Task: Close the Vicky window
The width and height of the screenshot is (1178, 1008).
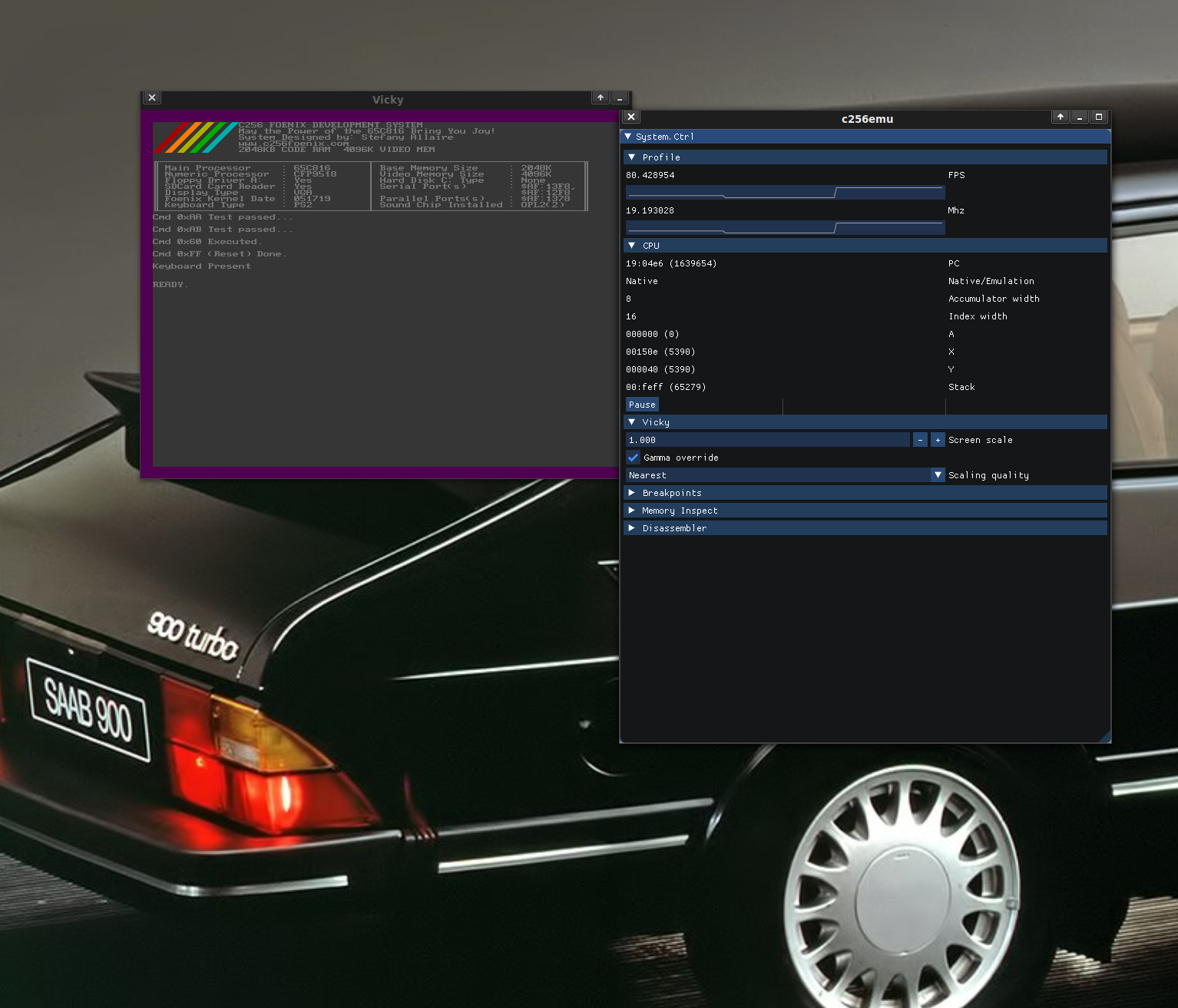Action: pyautogui.click(x=152, y=97)
